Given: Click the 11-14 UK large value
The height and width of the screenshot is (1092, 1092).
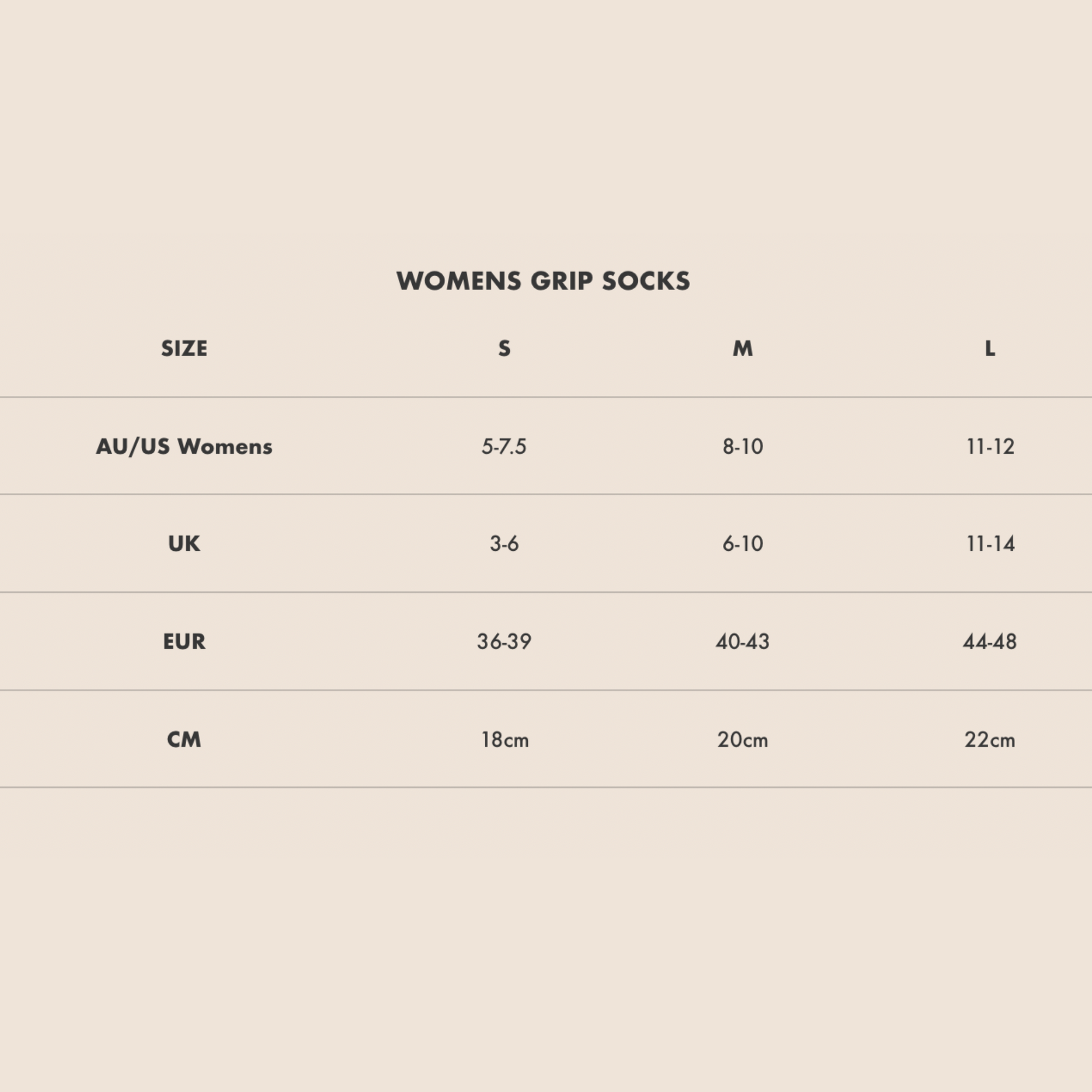Looking at the screenshot, I should pyautogui.click(x=990, y=544).
